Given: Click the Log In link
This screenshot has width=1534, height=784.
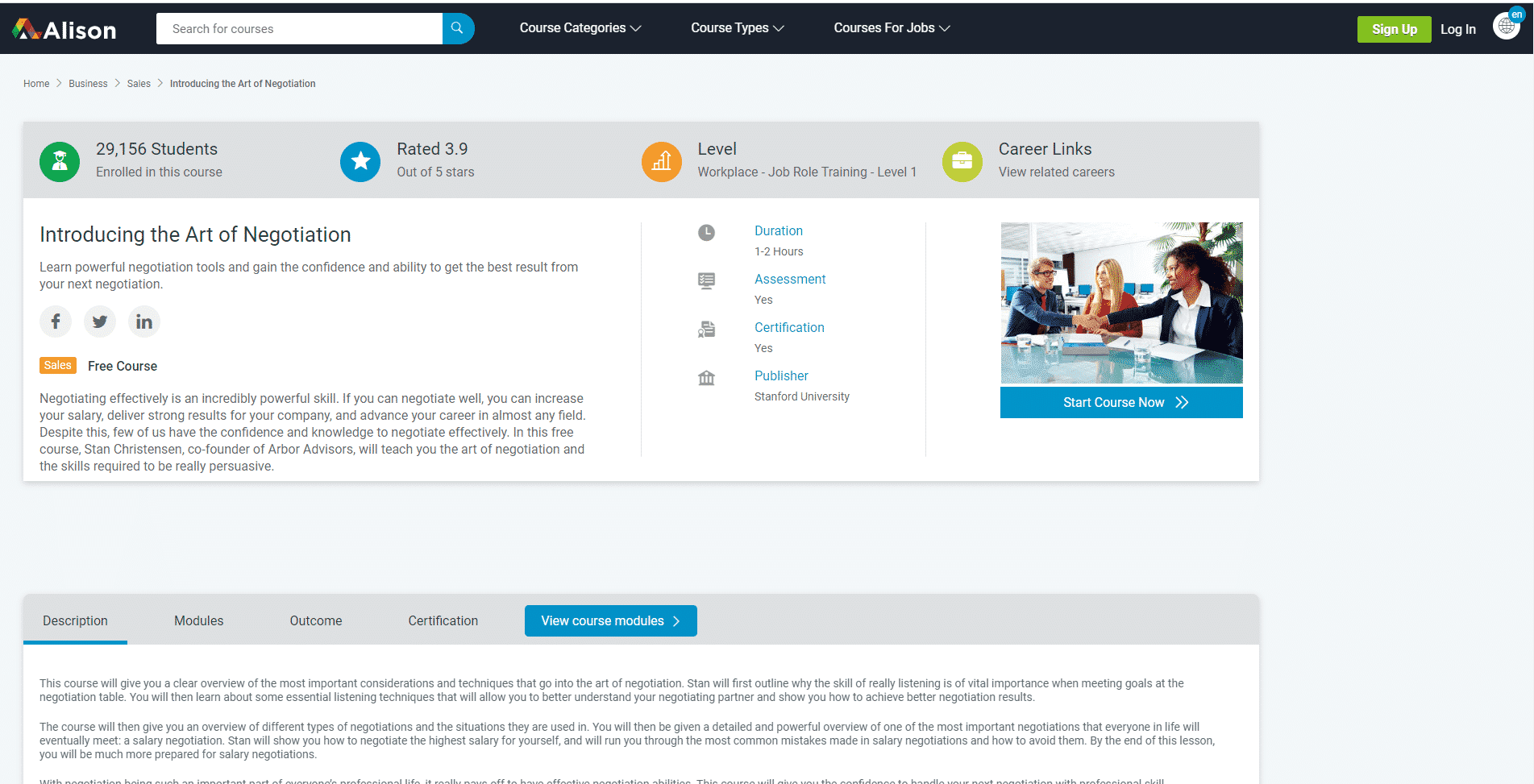Looking at the screenshot, I should (1458, 29).
